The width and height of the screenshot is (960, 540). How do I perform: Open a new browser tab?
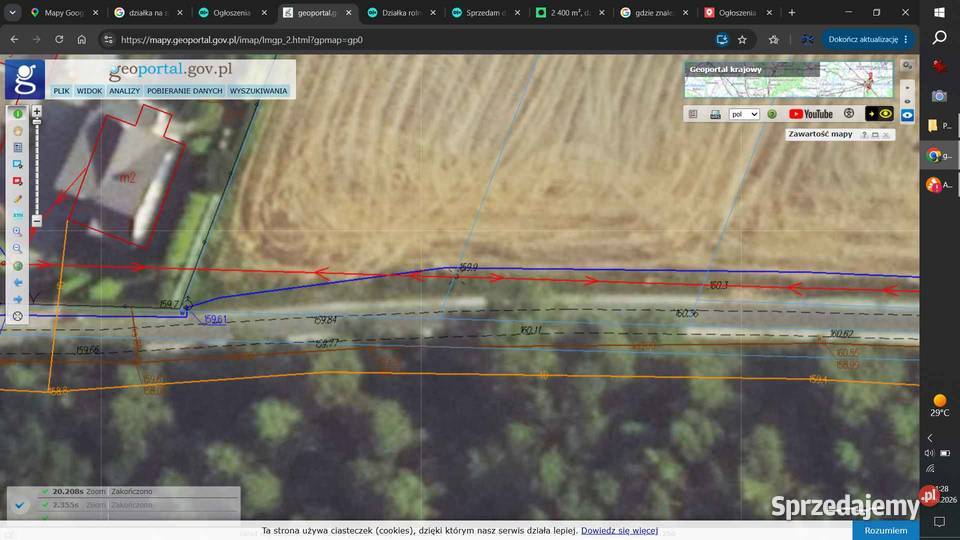coord(792,12)
